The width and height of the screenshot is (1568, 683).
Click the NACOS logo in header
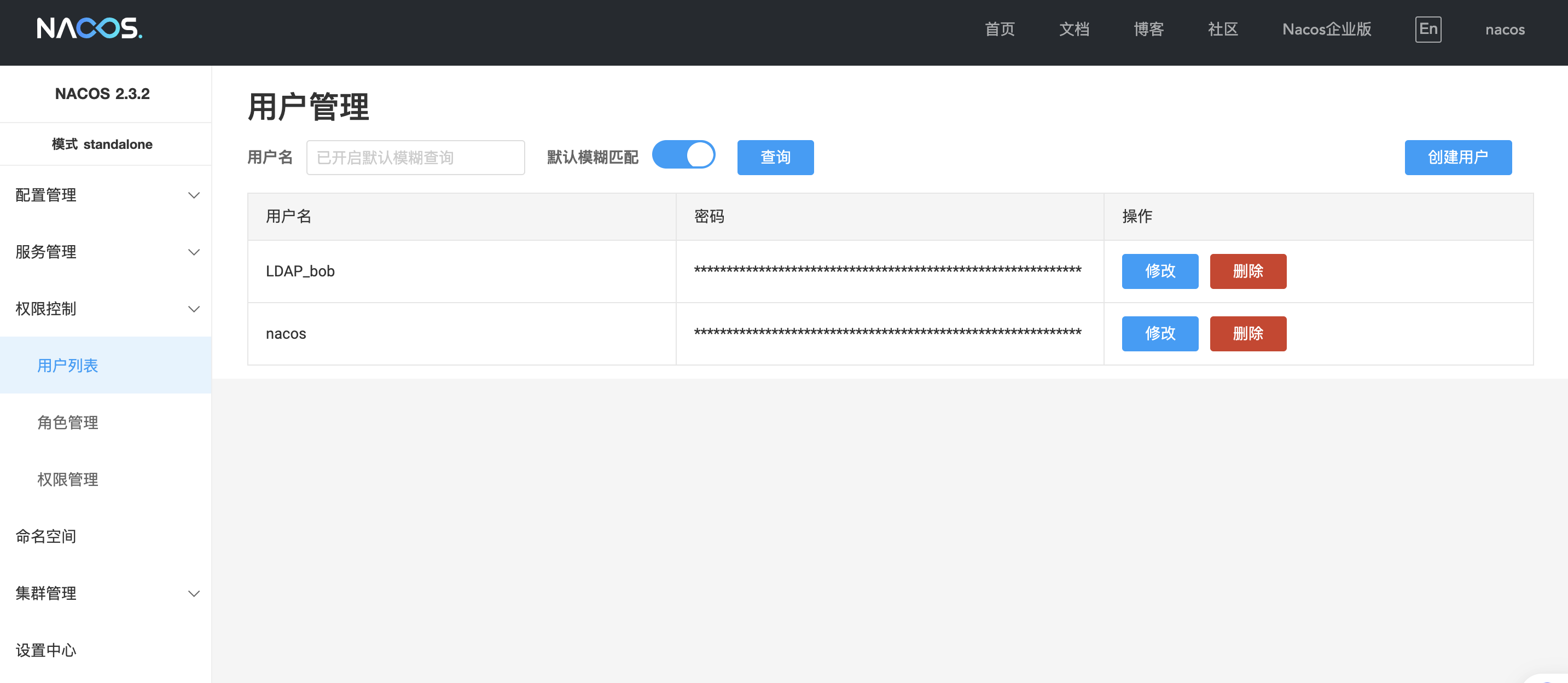pos(89,28)
